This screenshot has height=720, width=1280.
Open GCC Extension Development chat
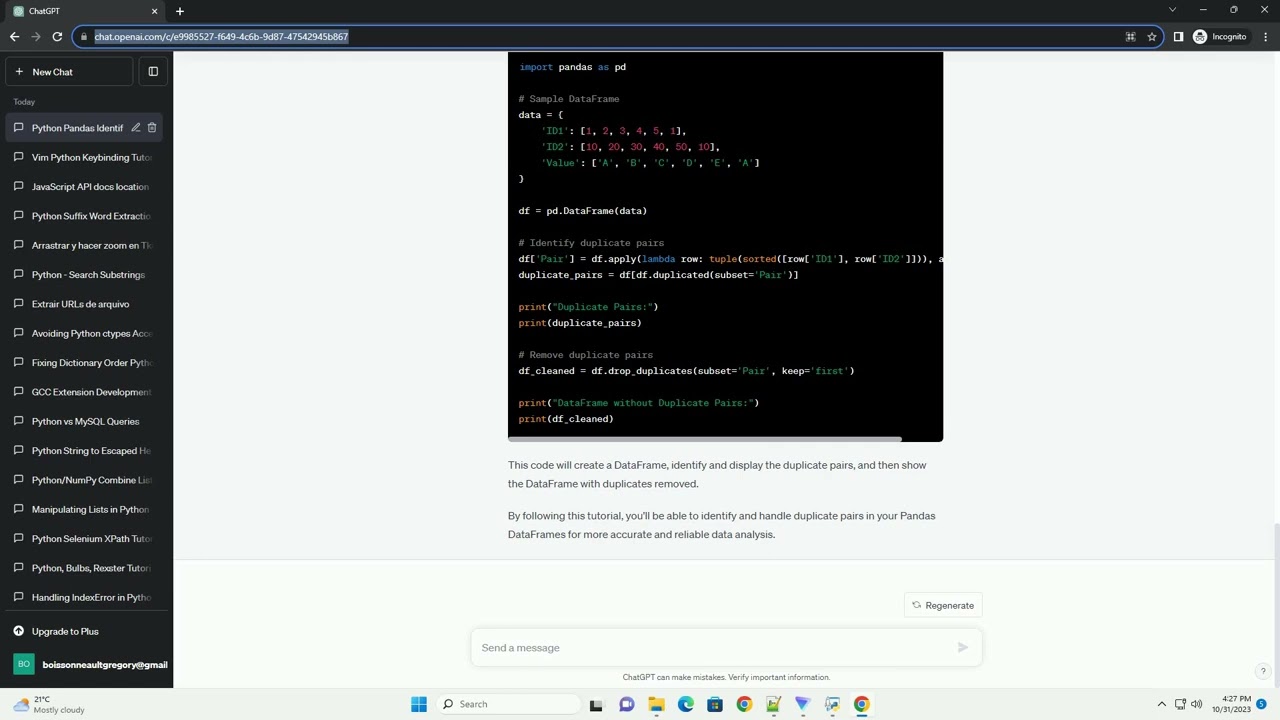tap(86, 392)
